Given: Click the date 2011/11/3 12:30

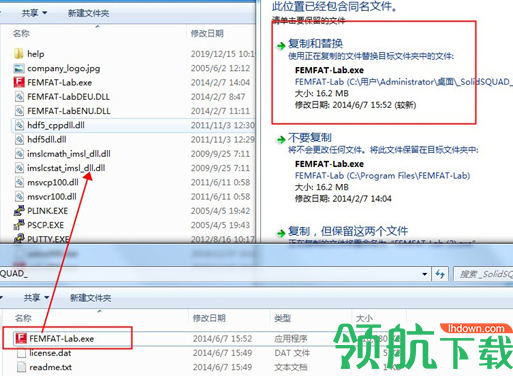Looking at the screenshot, I should click(x=222, y=125).
